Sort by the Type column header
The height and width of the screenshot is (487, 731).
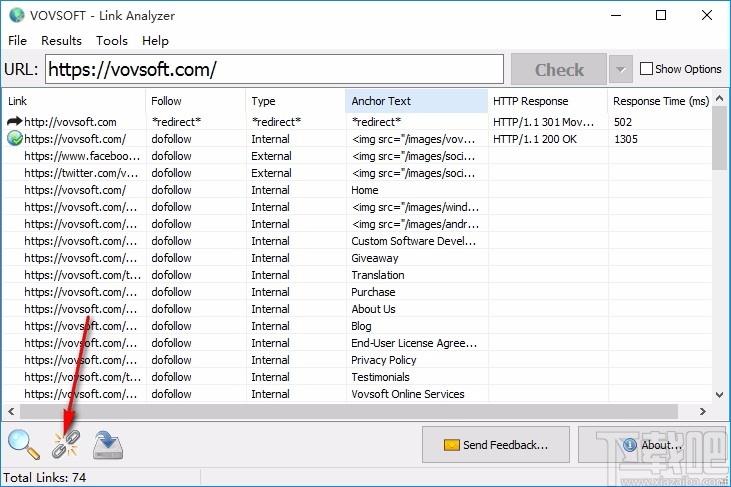point(296,101)
